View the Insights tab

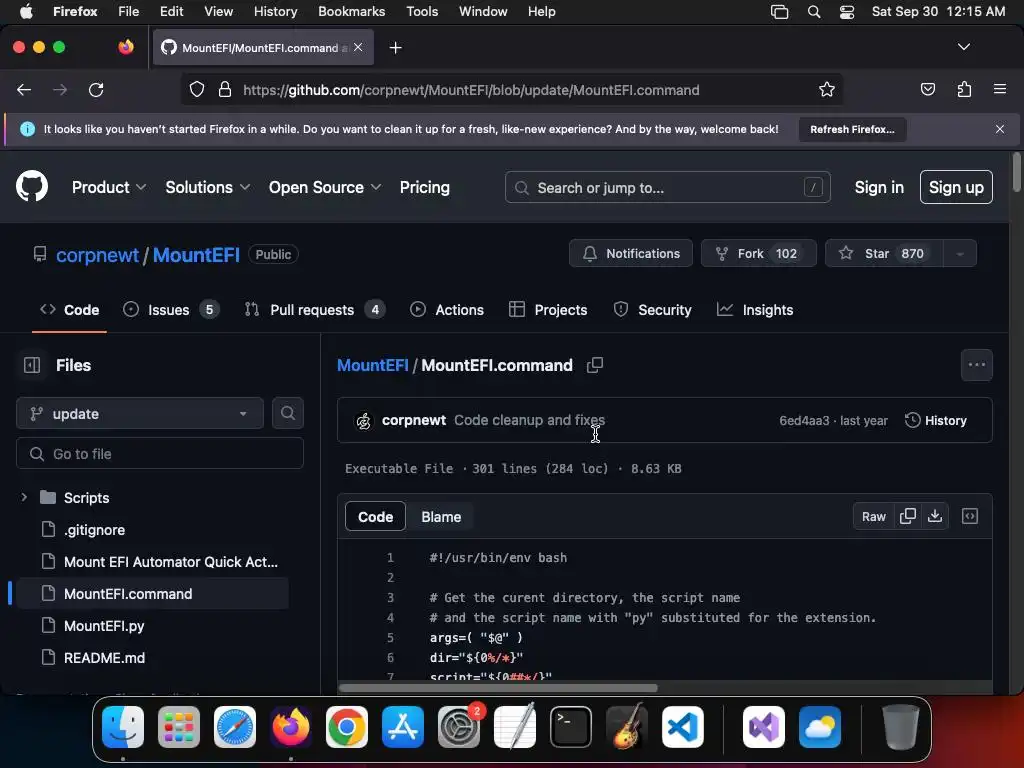pos(755,310)
